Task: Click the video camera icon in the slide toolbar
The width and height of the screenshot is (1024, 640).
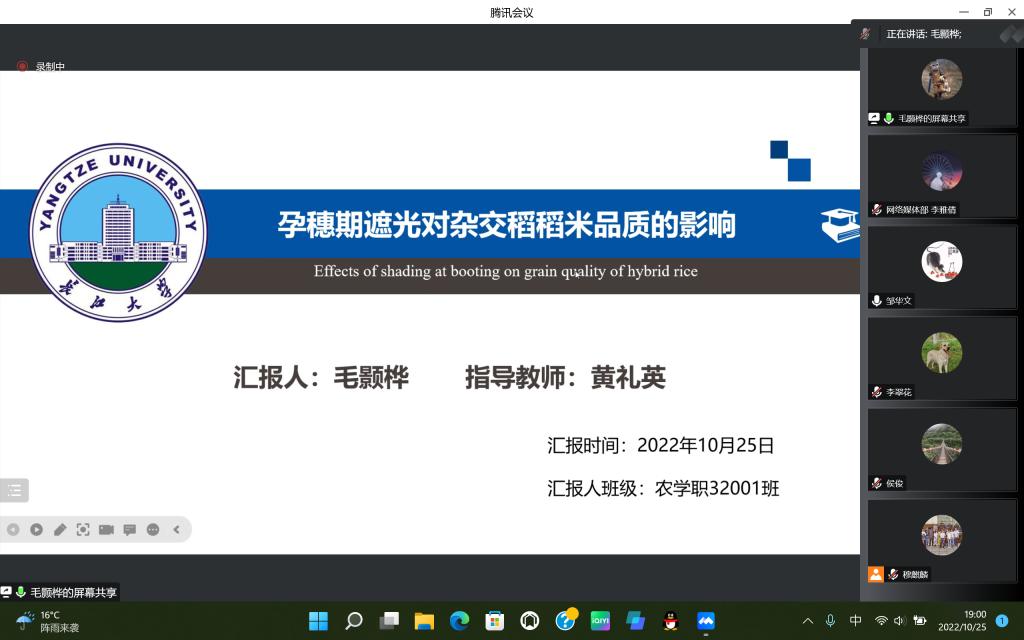Action: [x=106, y=530]
